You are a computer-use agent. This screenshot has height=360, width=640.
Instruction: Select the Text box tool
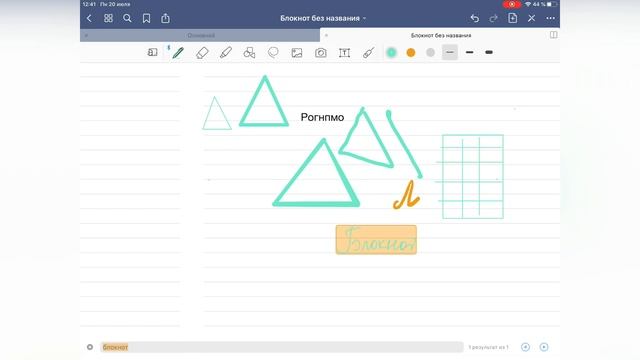point(344,53)
